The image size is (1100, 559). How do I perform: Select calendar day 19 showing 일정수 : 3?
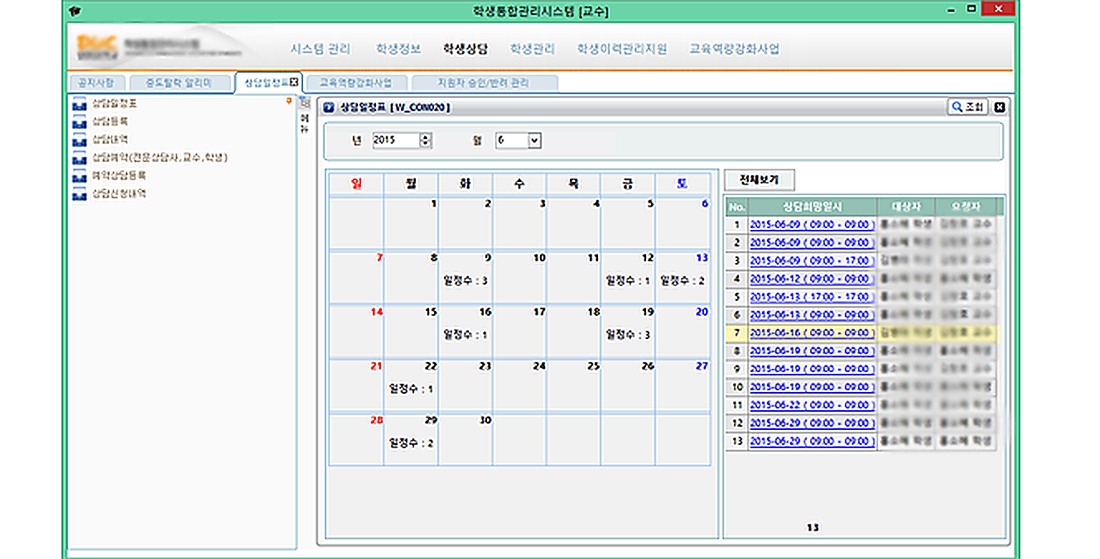pos(628,331)
